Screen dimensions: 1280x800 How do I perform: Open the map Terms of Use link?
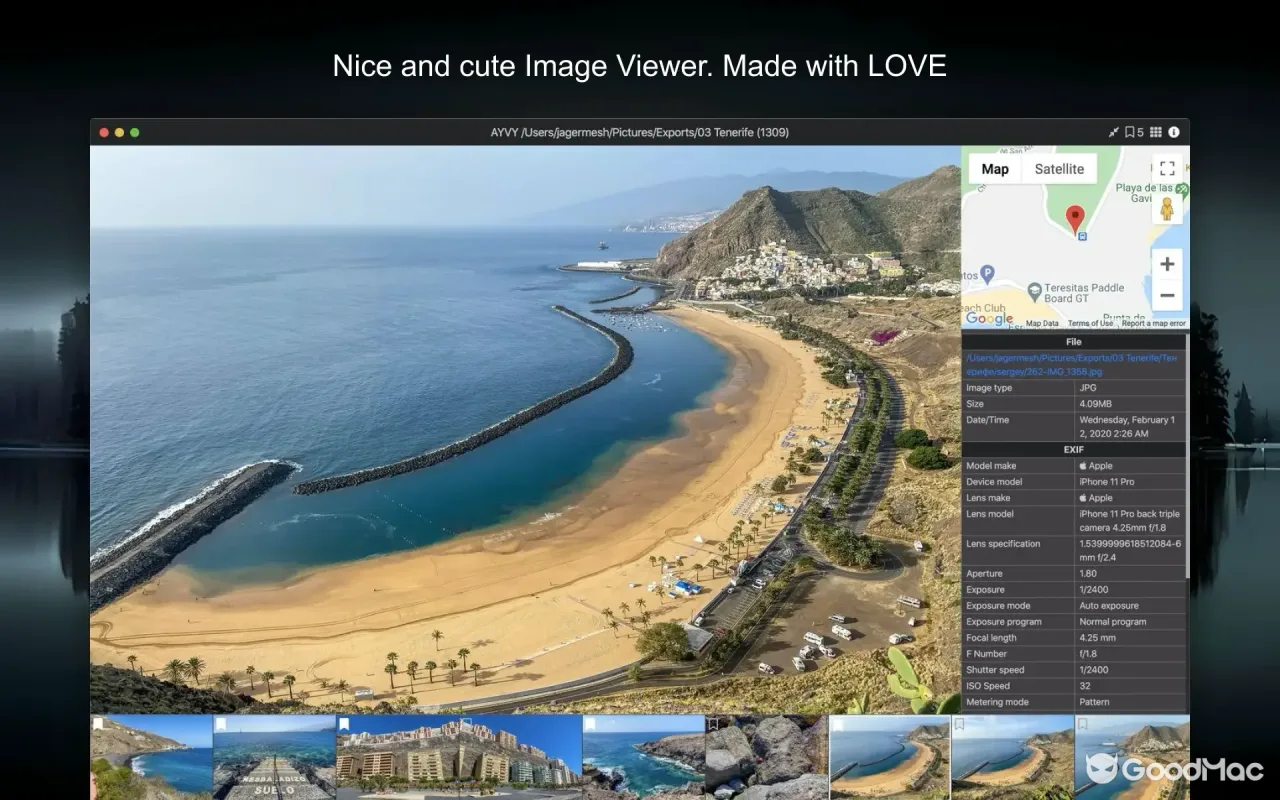pyautogui.click(x=1090, y=323)
